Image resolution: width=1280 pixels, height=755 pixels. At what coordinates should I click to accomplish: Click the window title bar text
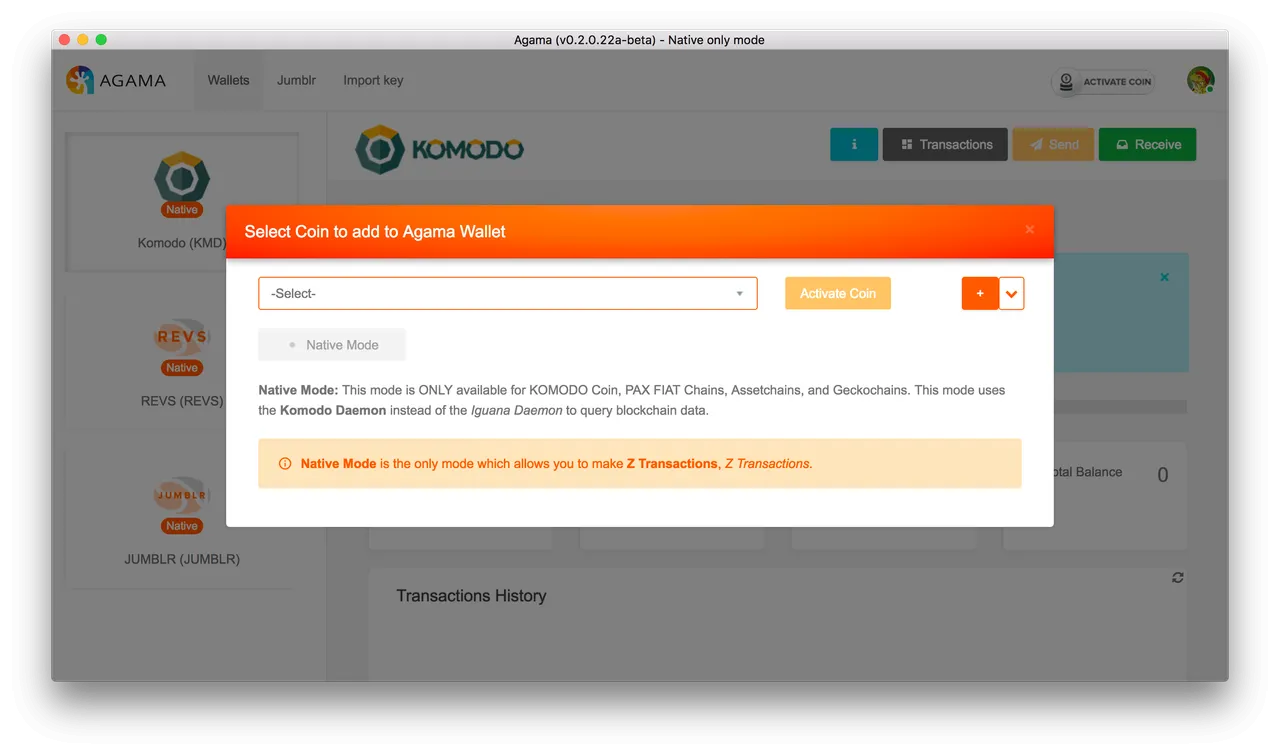coord(640,40)
